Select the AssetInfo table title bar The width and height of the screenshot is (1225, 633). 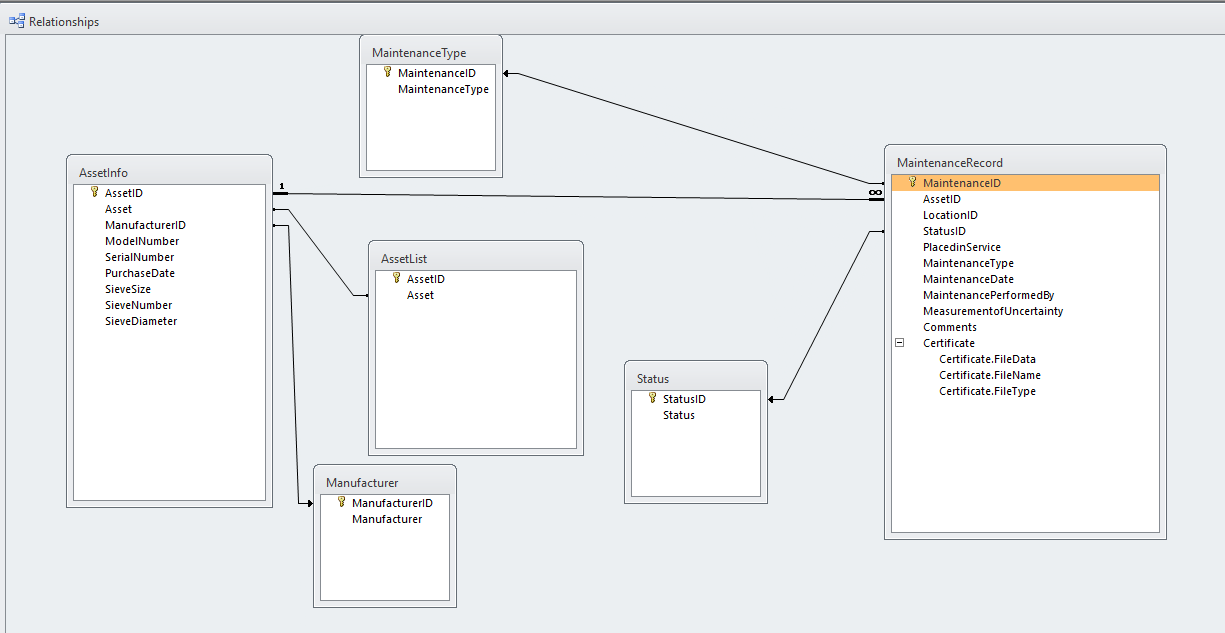[x=169, y=173]
